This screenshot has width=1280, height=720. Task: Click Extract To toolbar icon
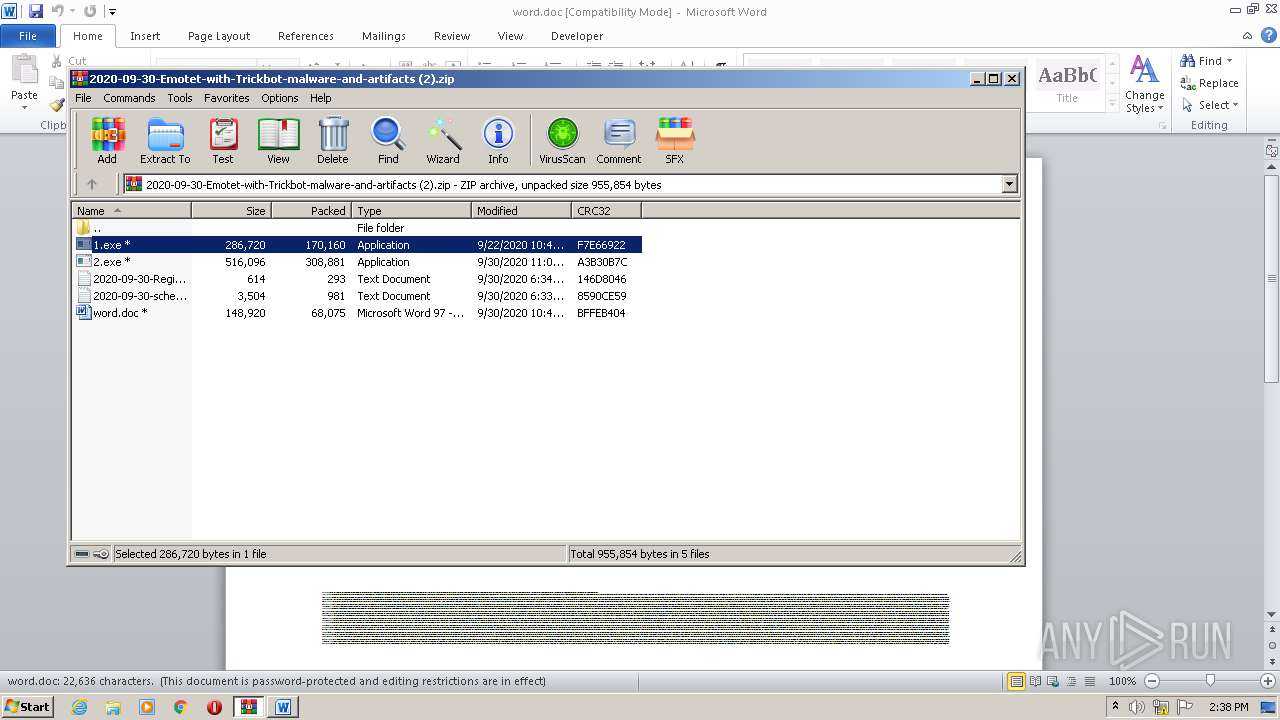pyautogui.click(x=165, y=140)
